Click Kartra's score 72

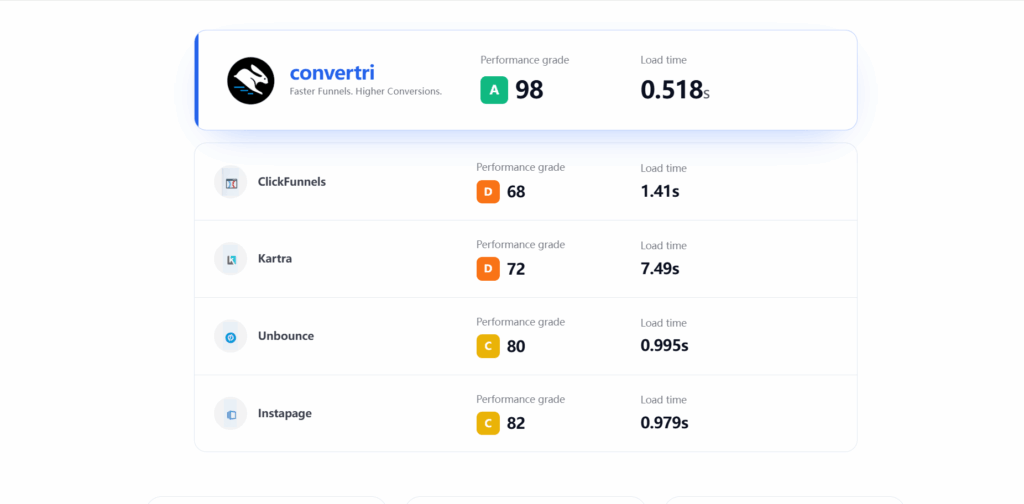(x=516, y=269)
